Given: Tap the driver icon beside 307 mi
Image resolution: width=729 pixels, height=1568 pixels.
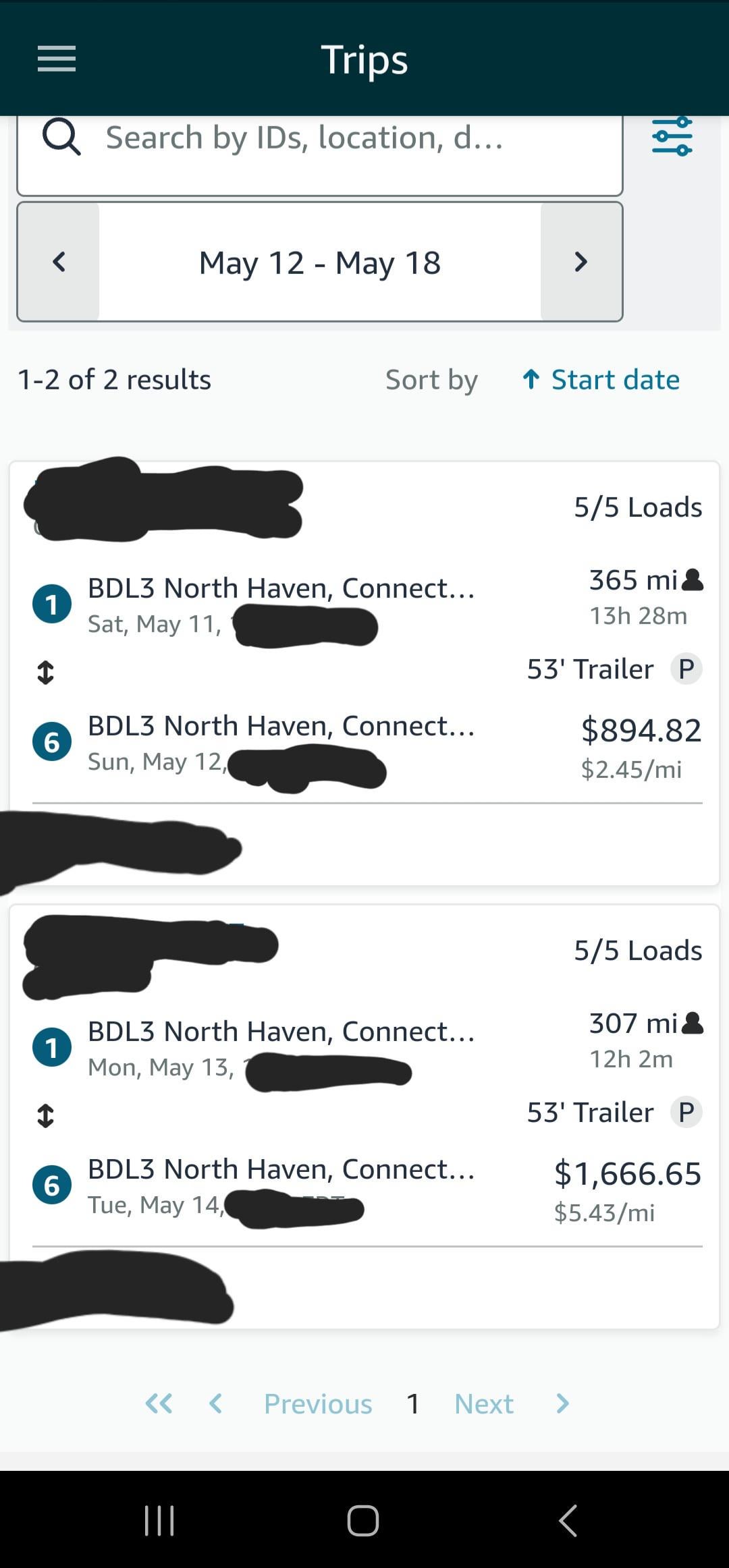Looking at the screenshot, I should 693,1024.
